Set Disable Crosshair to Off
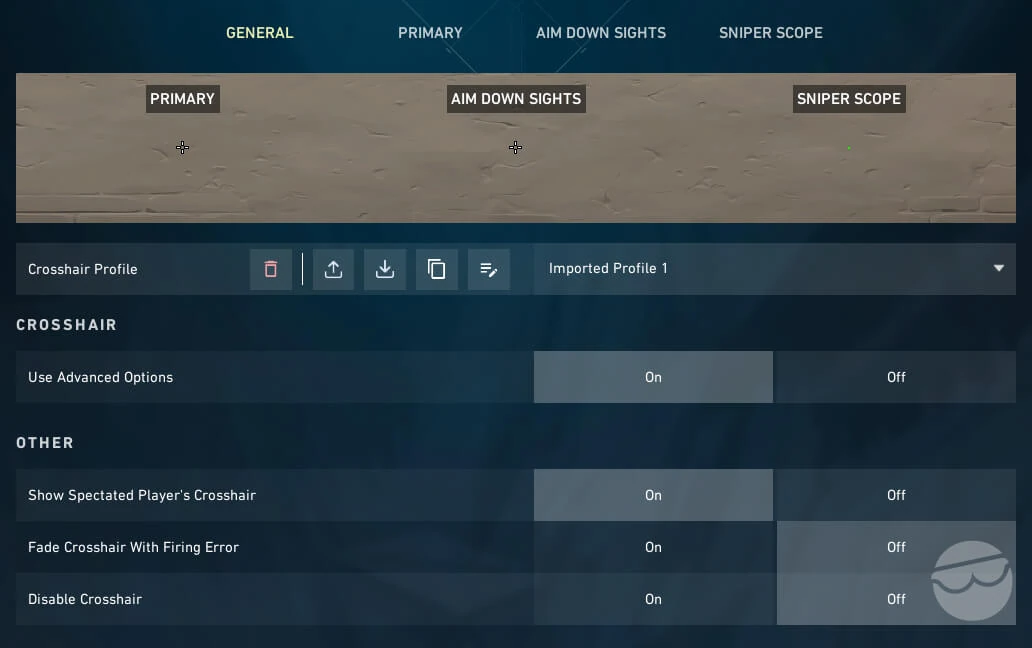The image size is (1032, 648). (896, 599)
